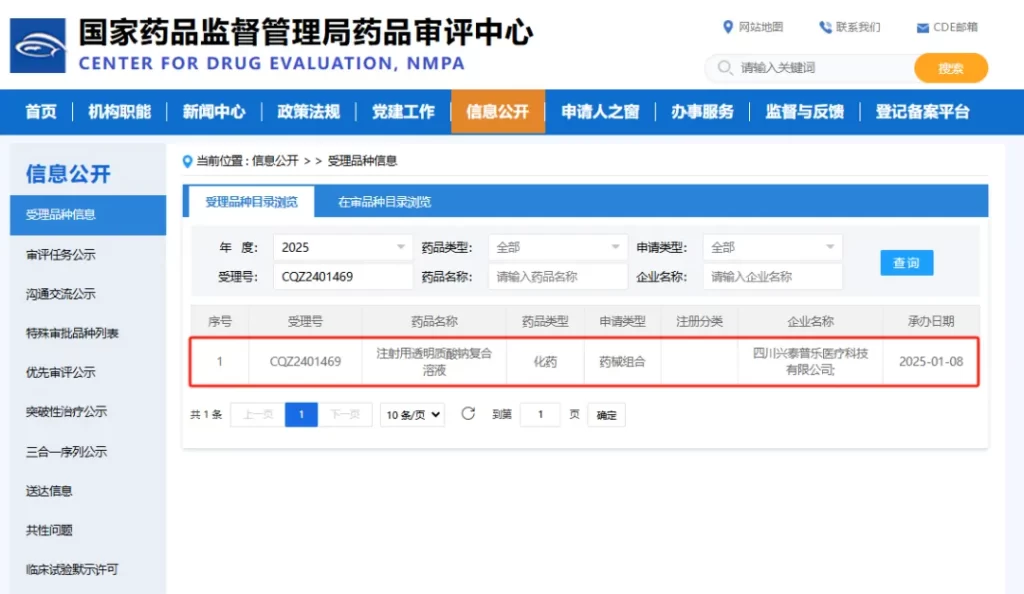Select 受理品种信息 in the sidebar
Screen dimensions: 1024x594
coord(88,215)
